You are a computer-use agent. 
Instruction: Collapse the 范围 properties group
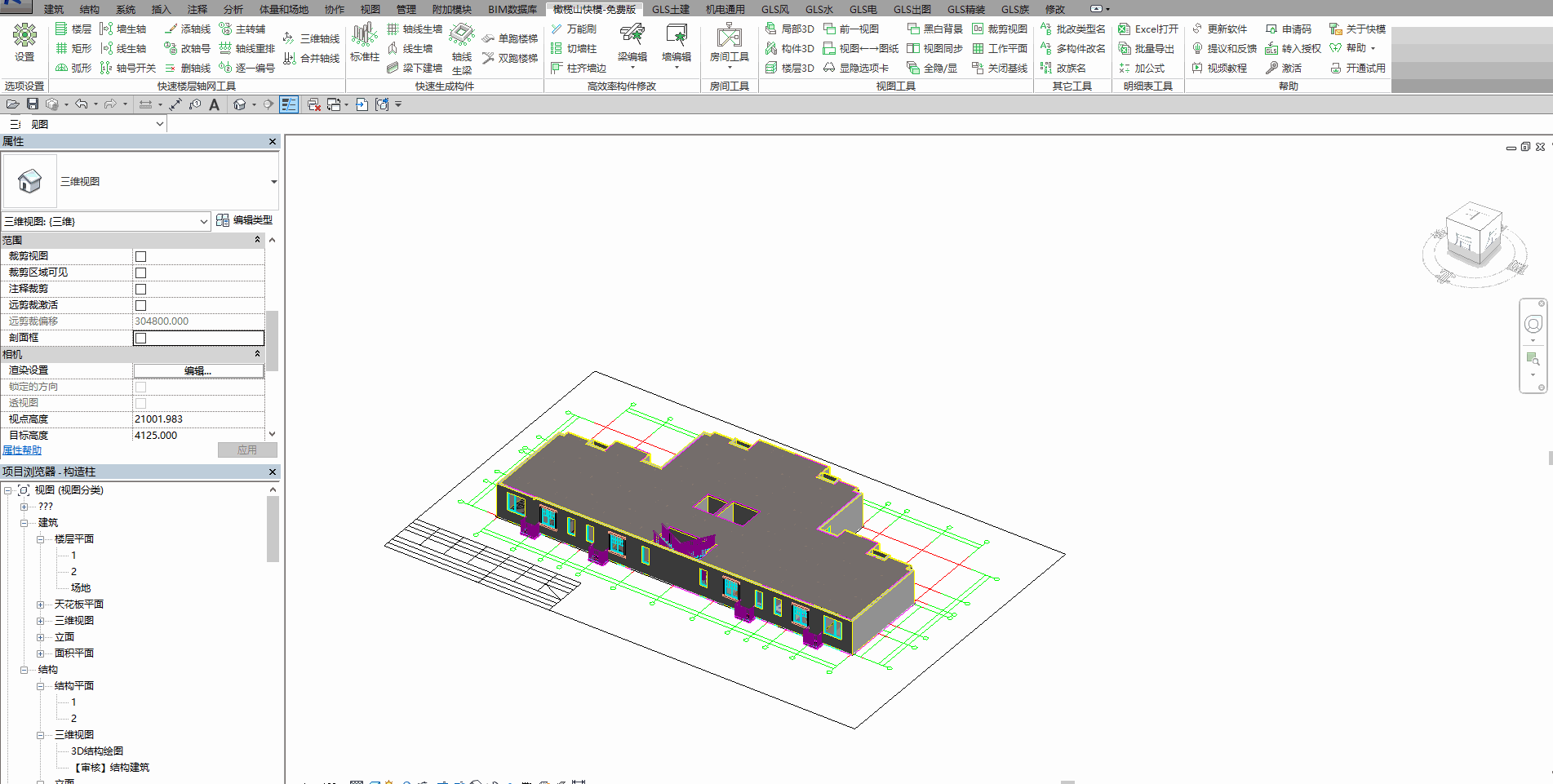click(257, 240)
